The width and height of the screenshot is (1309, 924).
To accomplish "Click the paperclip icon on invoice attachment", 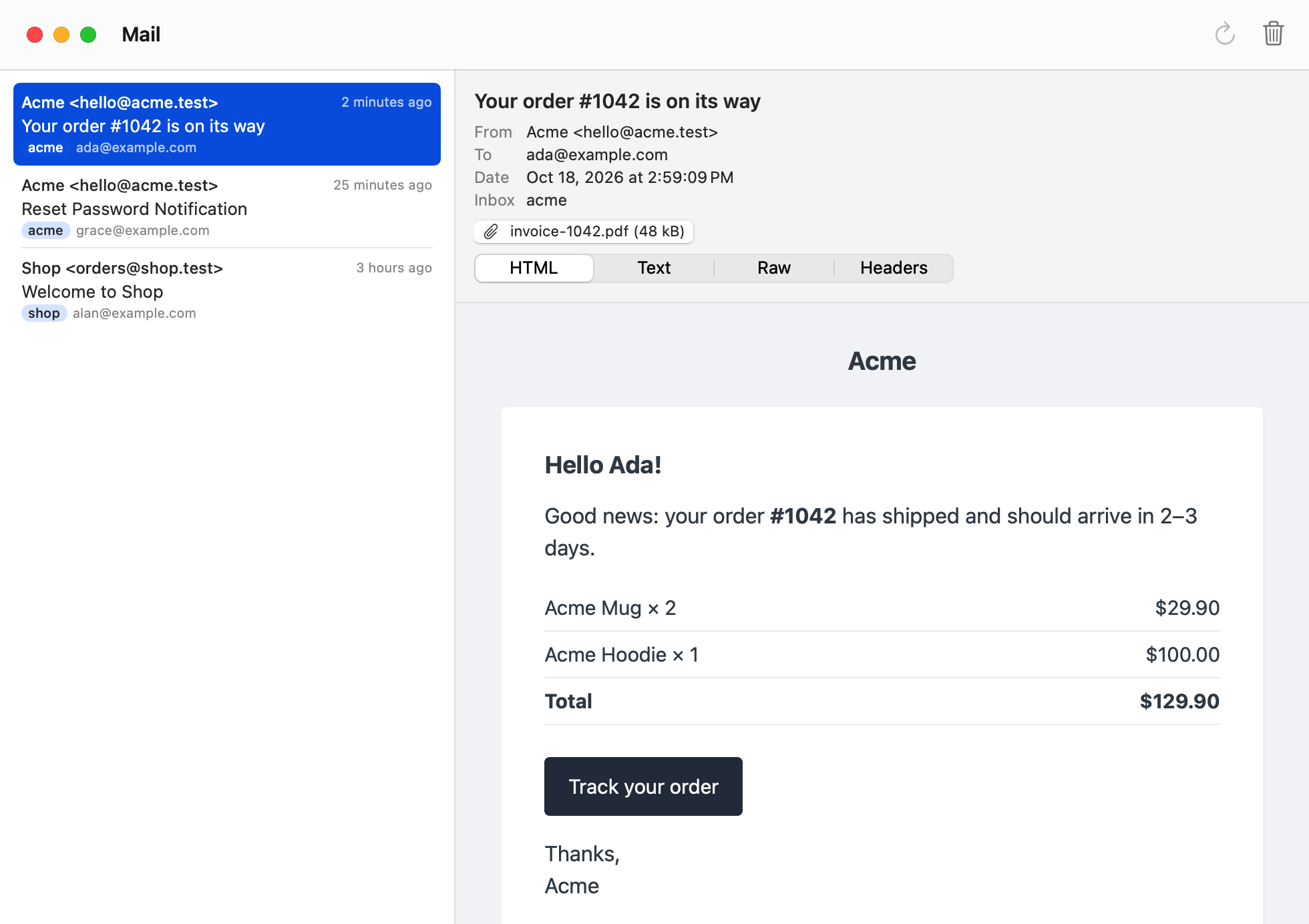I will point(491,232).
